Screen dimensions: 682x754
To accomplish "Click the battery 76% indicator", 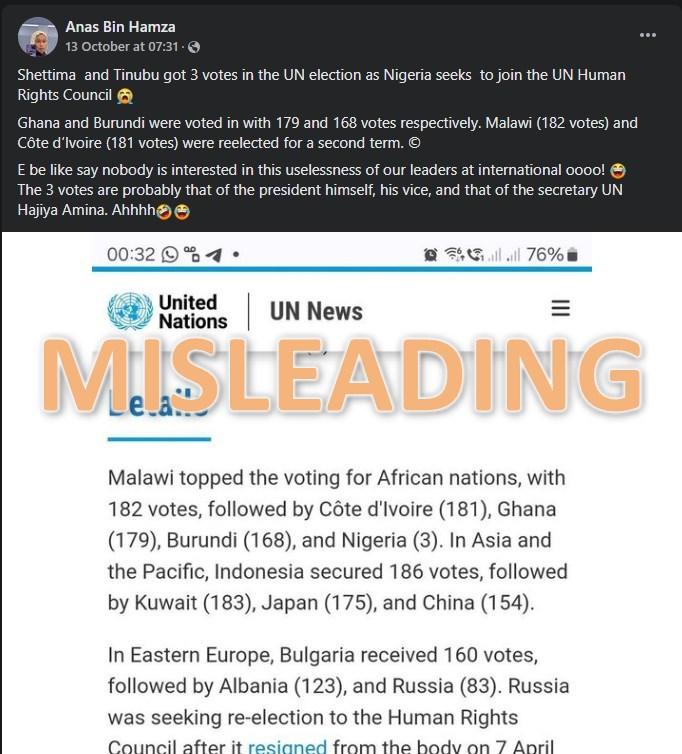I will click(552, 254).
